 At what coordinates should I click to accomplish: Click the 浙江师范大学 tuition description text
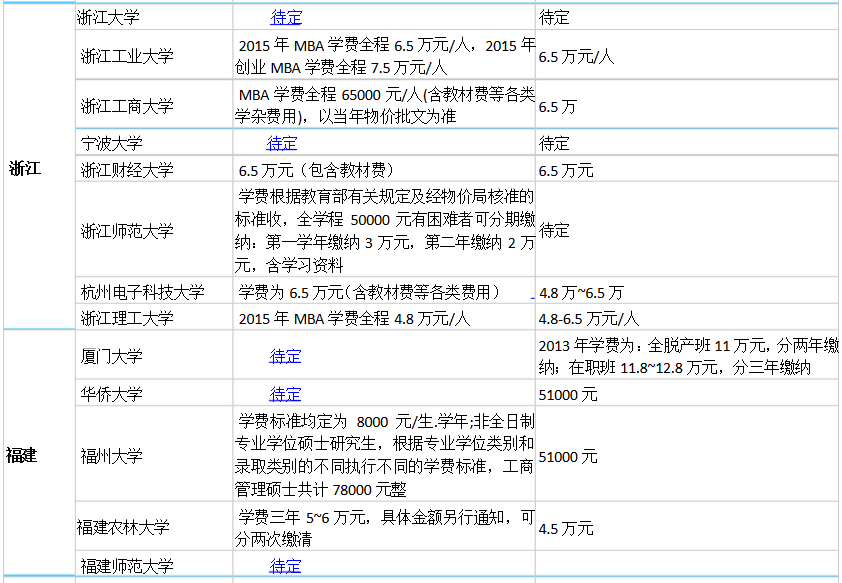pyautogui.click(x=384, y=231)
